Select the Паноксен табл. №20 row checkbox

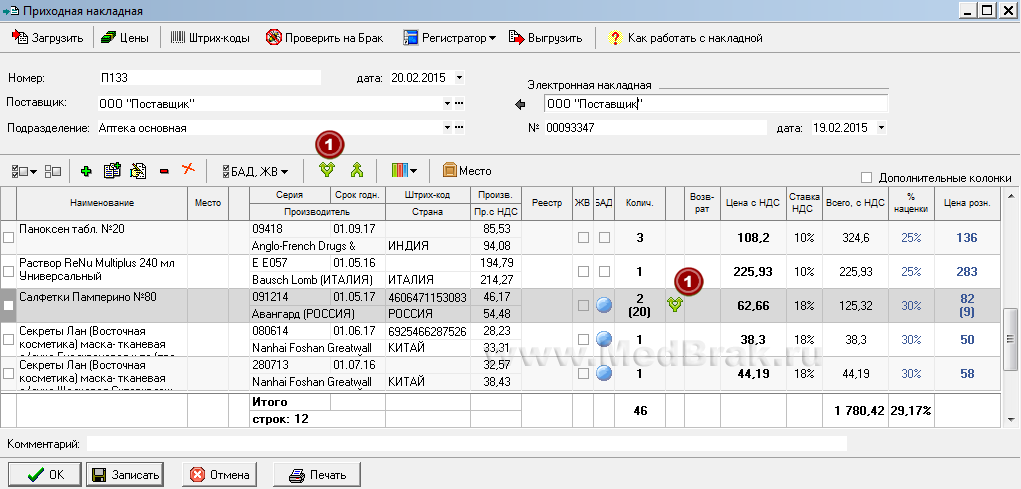tap(8, 238)
